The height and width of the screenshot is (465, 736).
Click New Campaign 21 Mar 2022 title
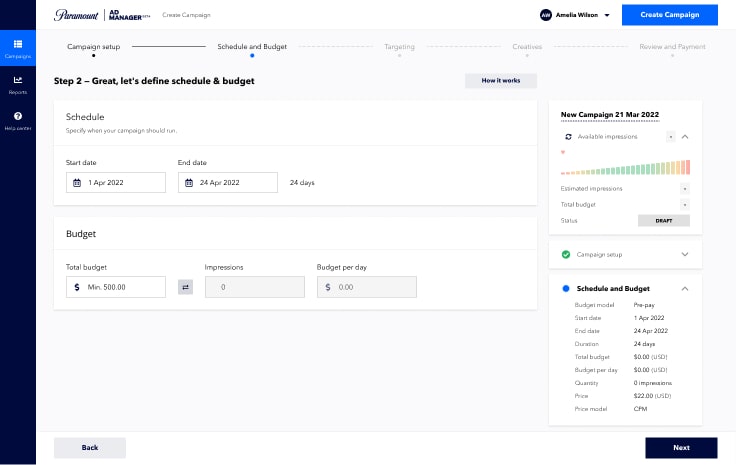pos(610,115)
